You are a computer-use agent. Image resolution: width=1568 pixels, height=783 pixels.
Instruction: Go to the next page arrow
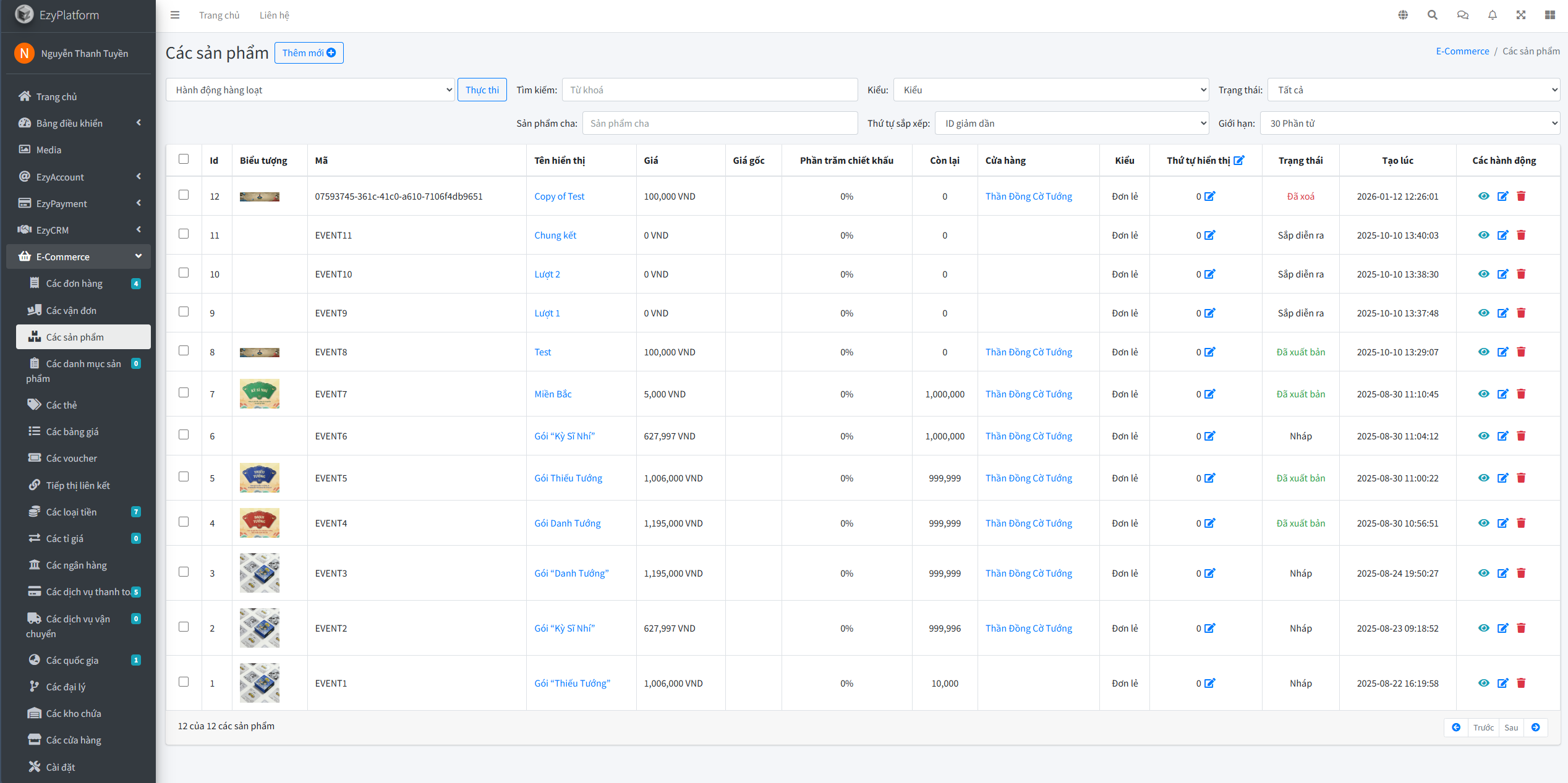1535,727
